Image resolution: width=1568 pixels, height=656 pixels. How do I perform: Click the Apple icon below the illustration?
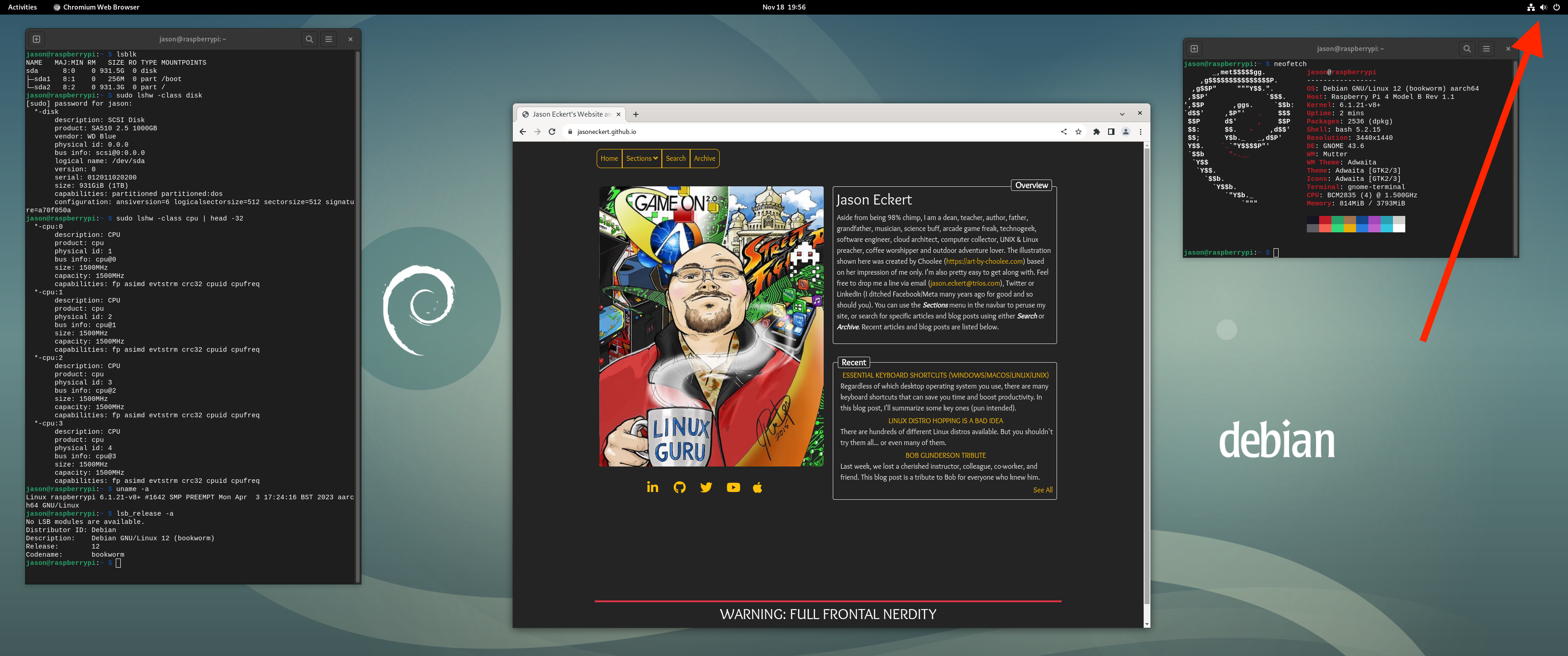point(757,487)
